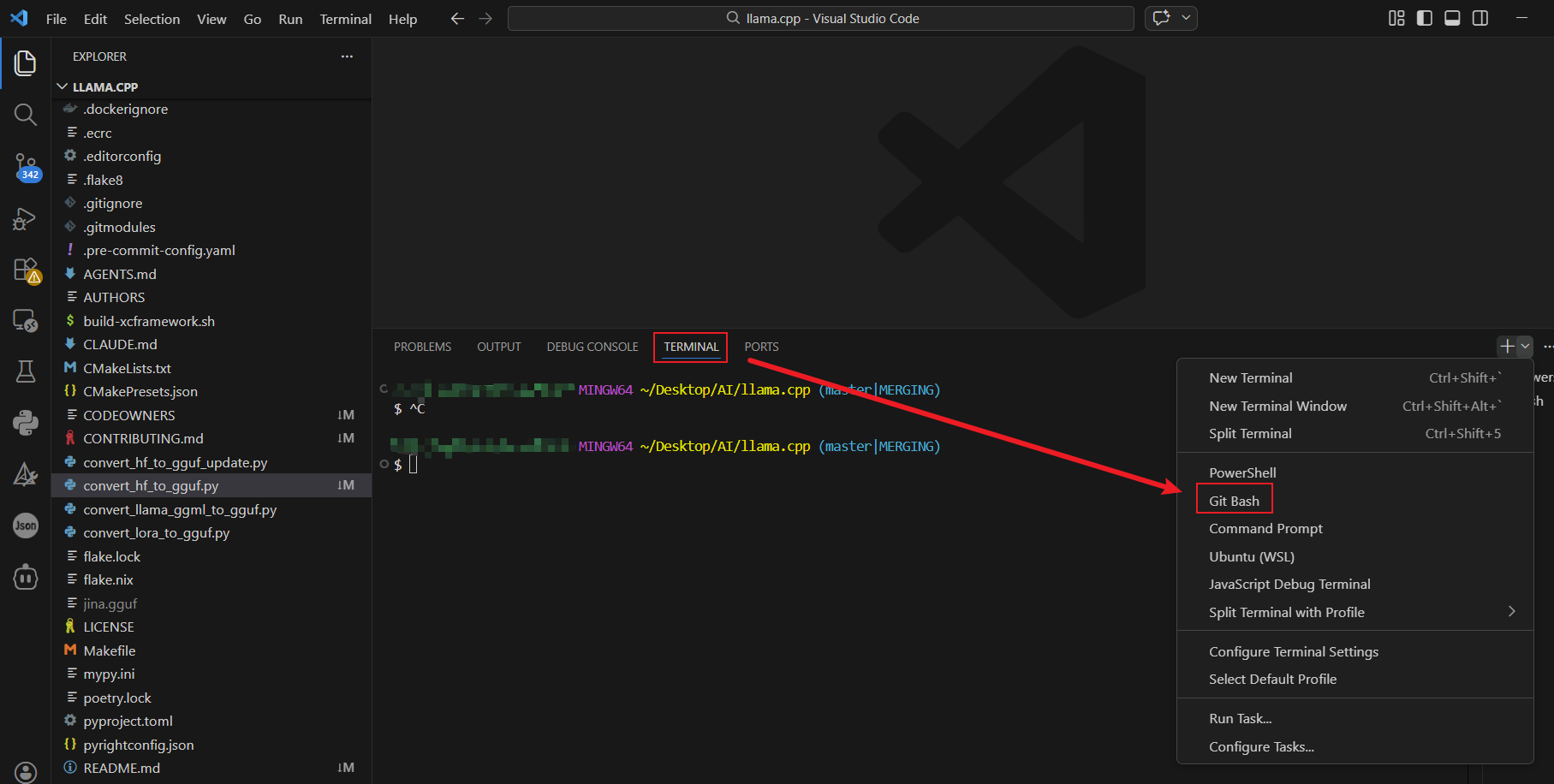This screenshot has width=1554, height=784.
Task: Go back with the left arrow
Action: pyautogui.click(x=457, y=19)
